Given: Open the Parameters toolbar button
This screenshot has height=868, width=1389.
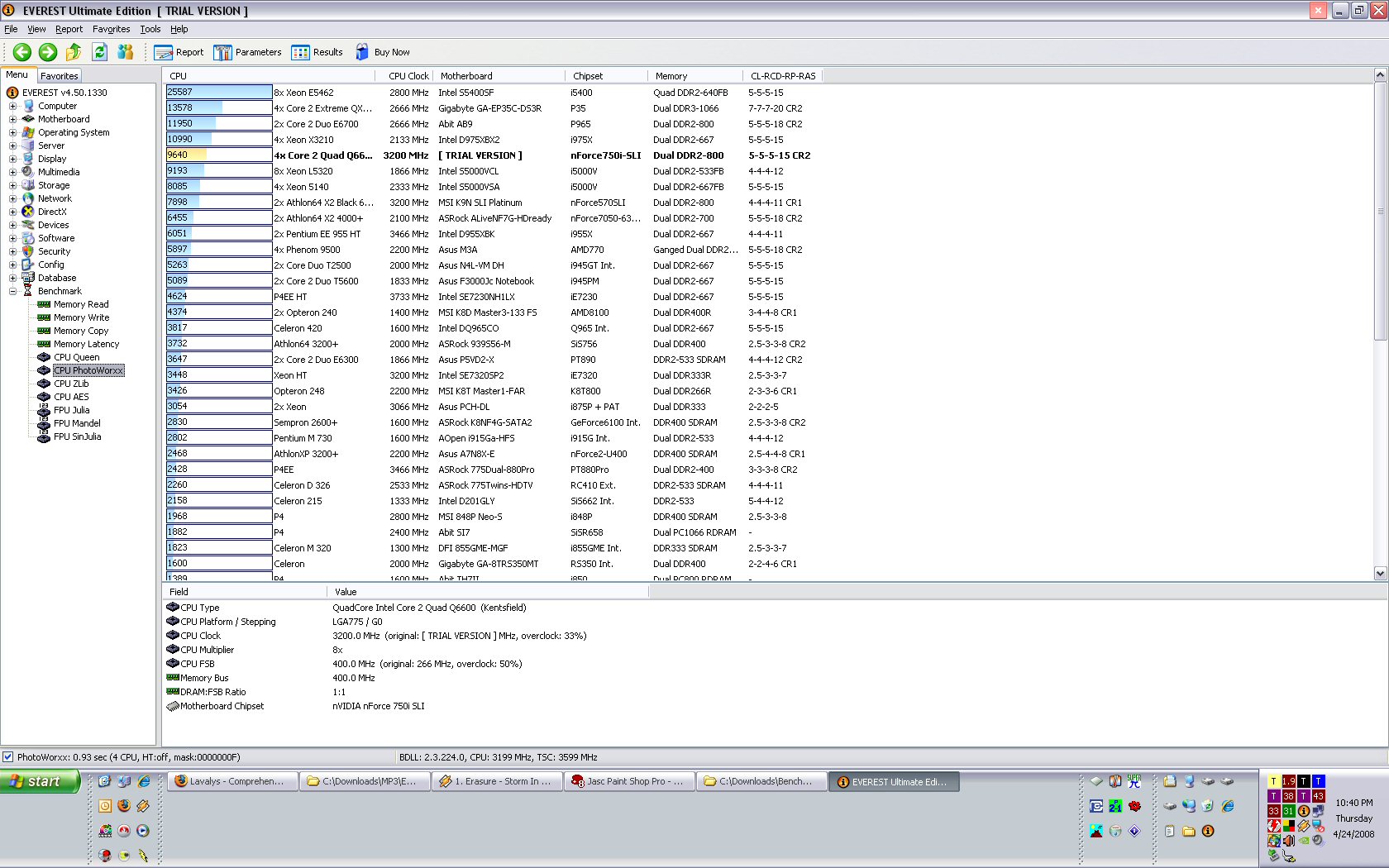Looking at the screenshot, I should click(x=247, y=52).
